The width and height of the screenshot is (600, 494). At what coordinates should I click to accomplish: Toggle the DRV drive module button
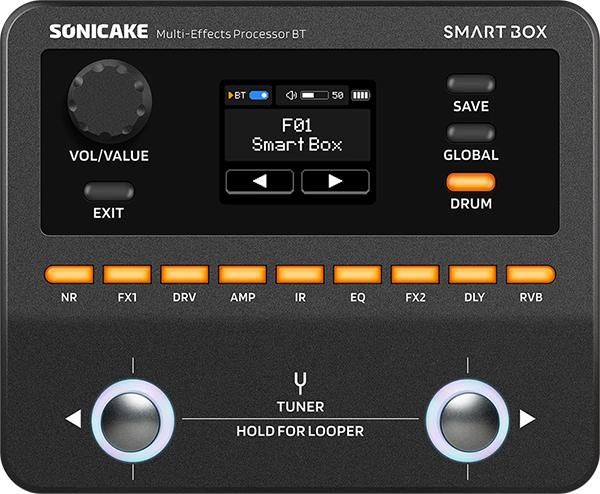click(x=185, y=274)
